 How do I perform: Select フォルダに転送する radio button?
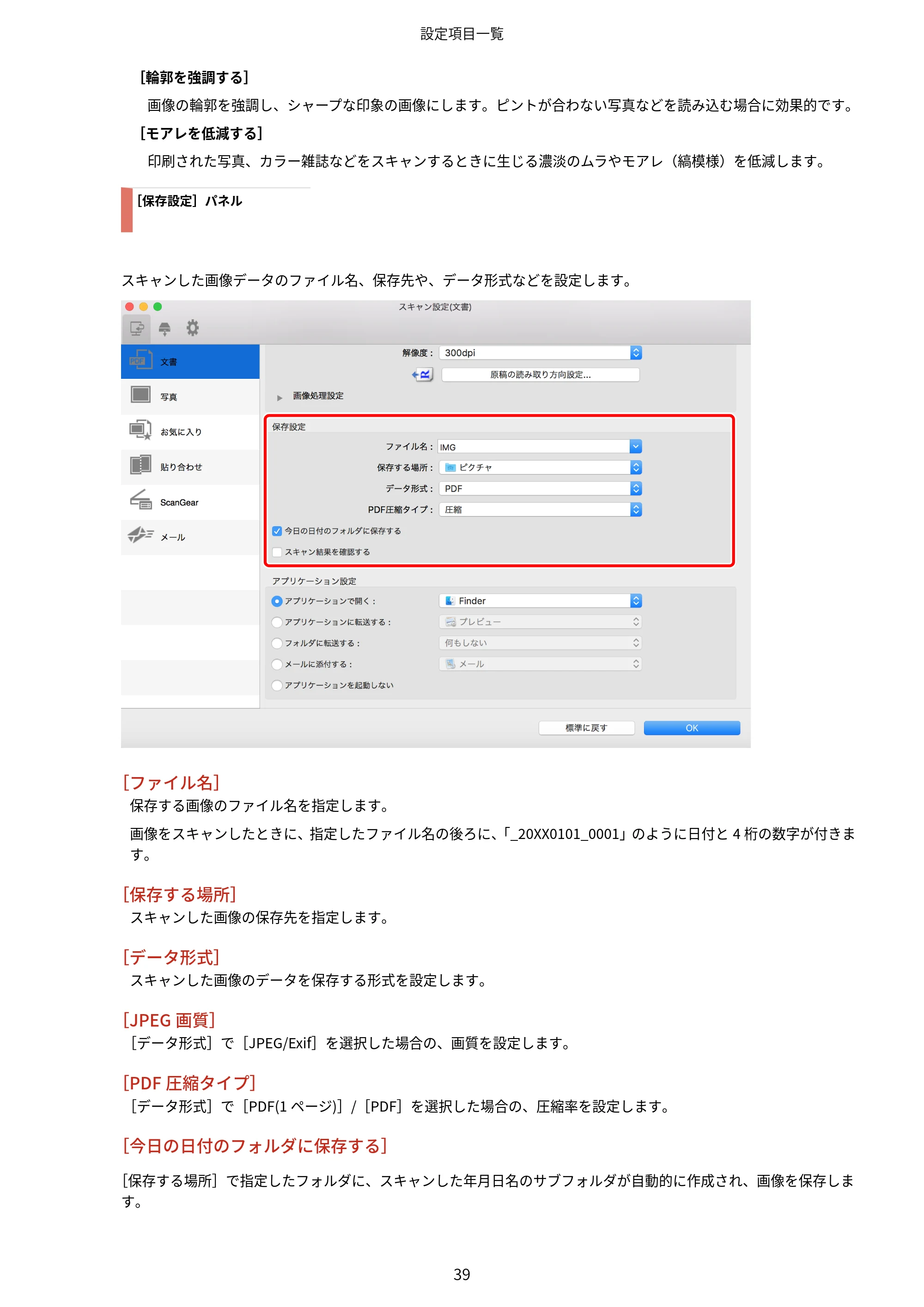(277, 643)
